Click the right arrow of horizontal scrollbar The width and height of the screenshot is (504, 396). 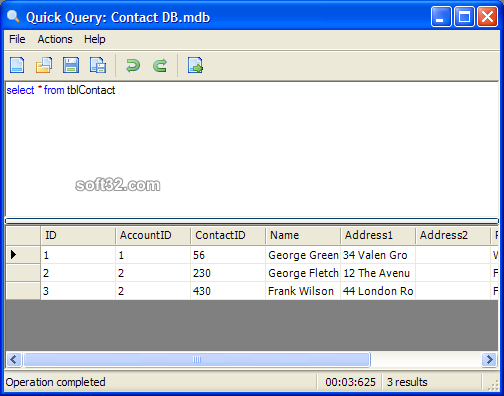tap(490, 360)
